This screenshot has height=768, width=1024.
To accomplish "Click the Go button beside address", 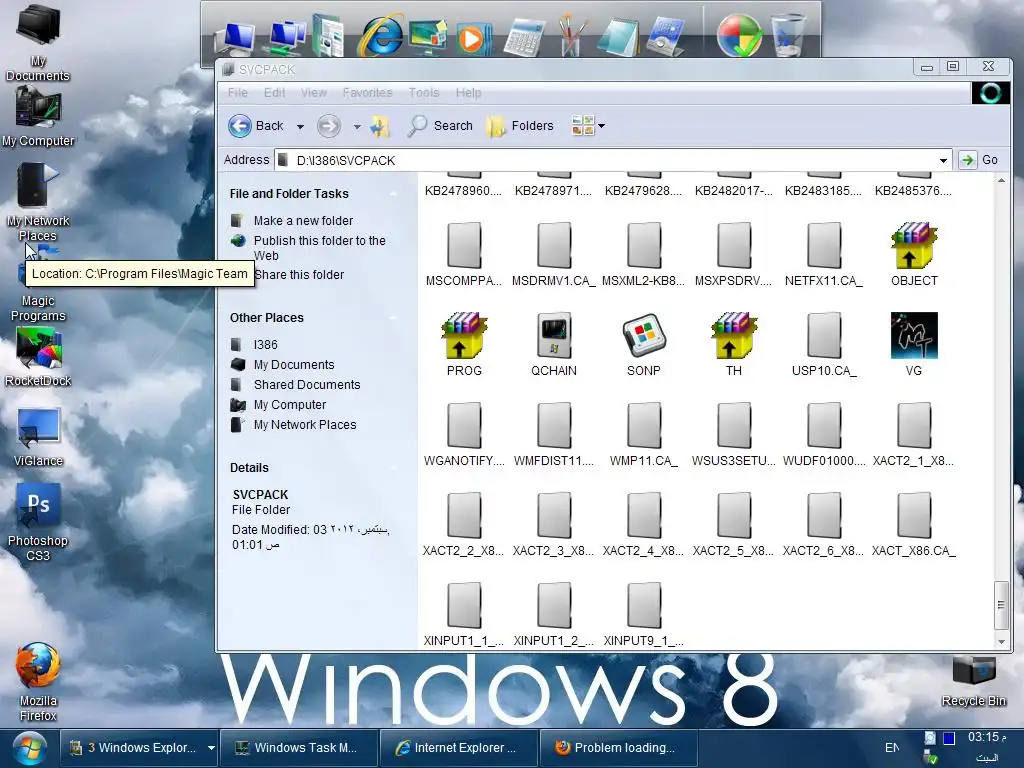I will pyautogui.click(x=978, y=160).
